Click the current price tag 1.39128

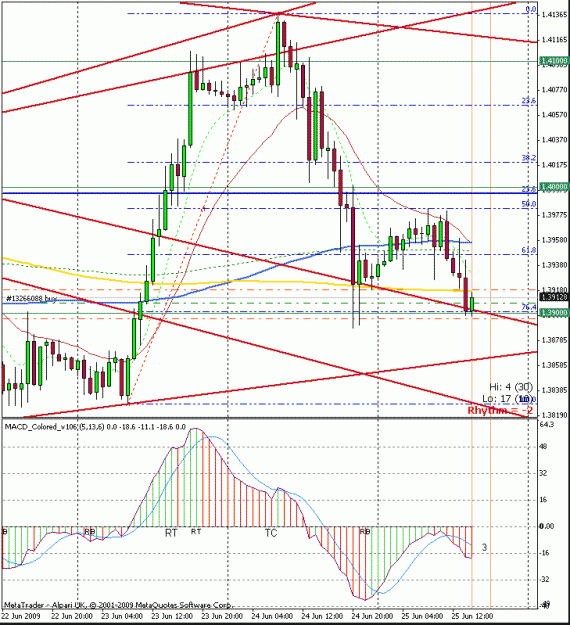click(554, 297)
